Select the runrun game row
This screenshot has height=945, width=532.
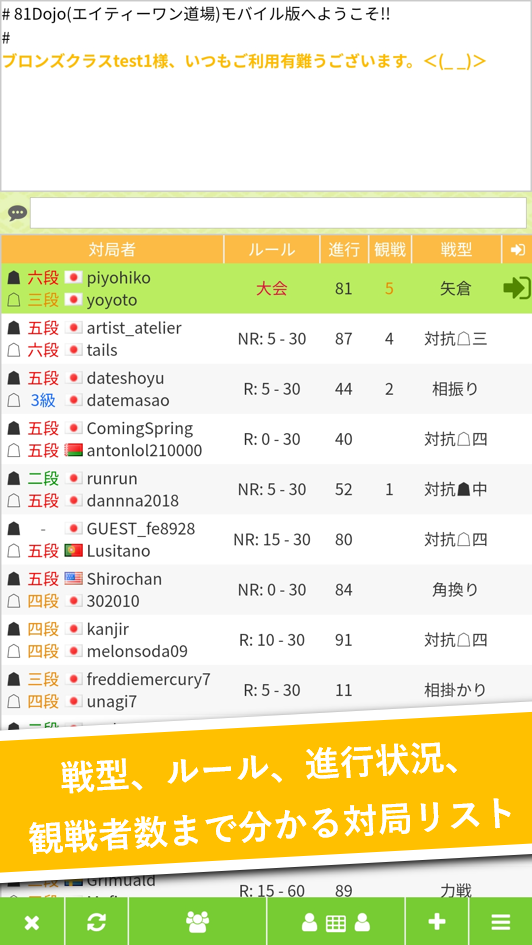coord(266,489)
